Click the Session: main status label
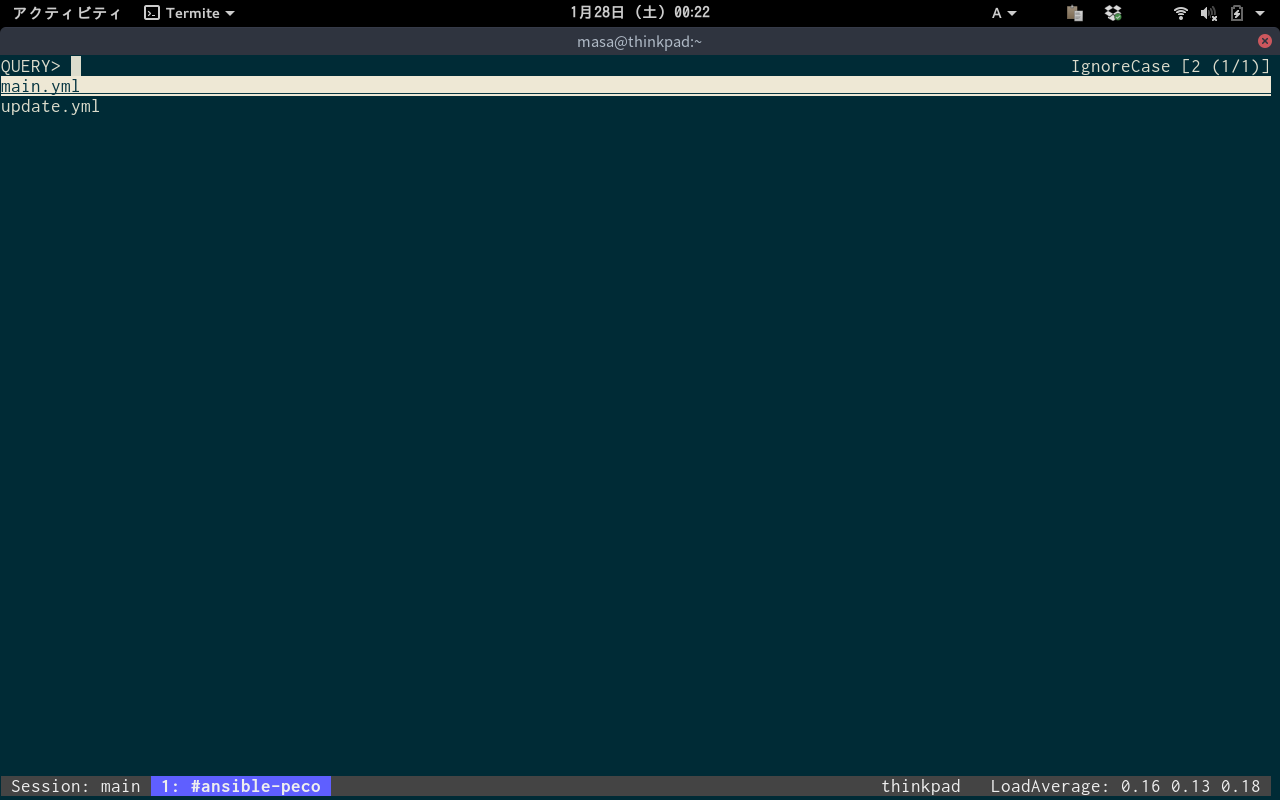 (76, 786)
